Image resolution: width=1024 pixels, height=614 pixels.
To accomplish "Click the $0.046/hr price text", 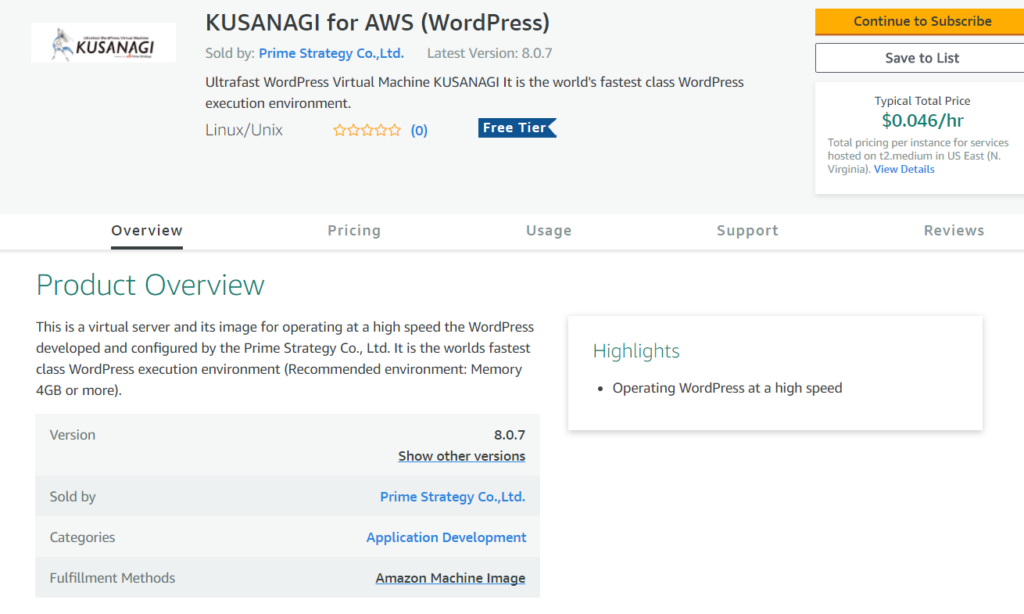I will (x=922, y=121).
